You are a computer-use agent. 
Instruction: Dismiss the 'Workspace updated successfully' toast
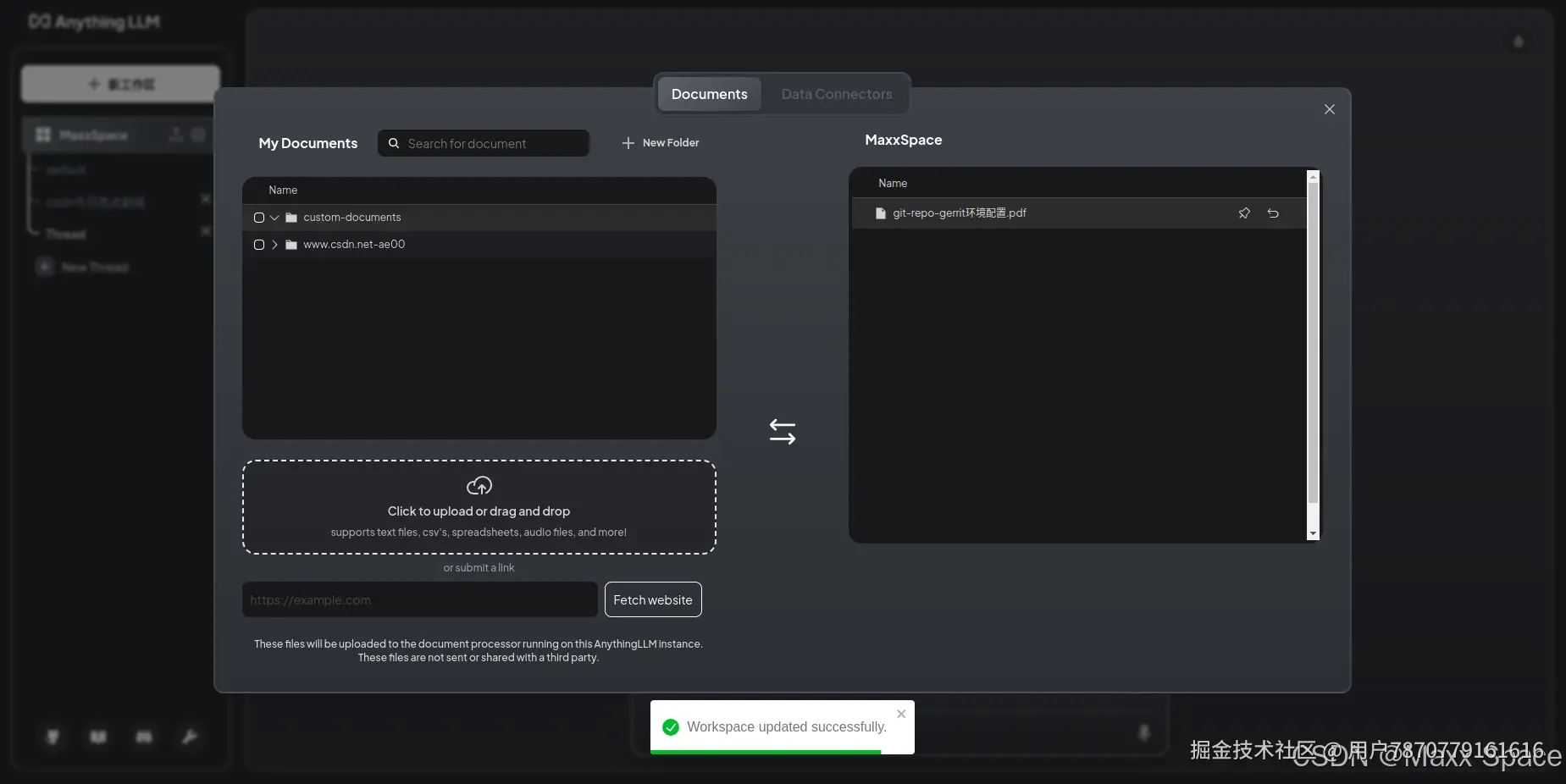[901, 714]
